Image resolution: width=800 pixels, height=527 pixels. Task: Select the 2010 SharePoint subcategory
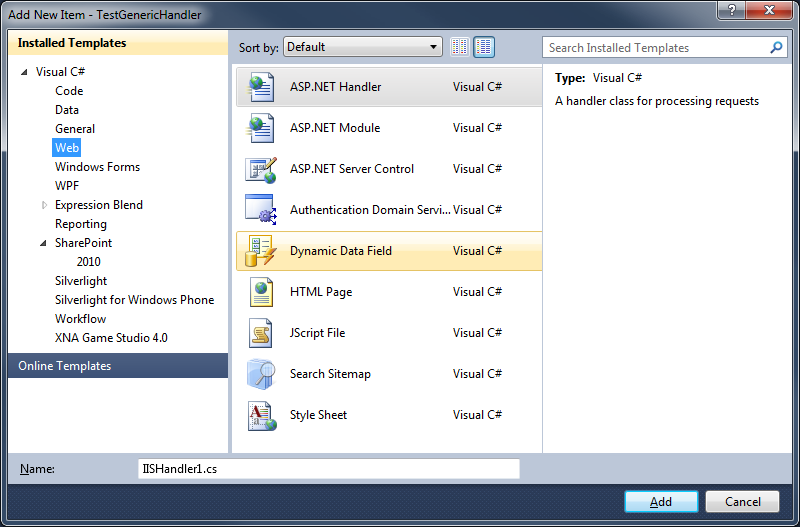[x=88, y=262]
